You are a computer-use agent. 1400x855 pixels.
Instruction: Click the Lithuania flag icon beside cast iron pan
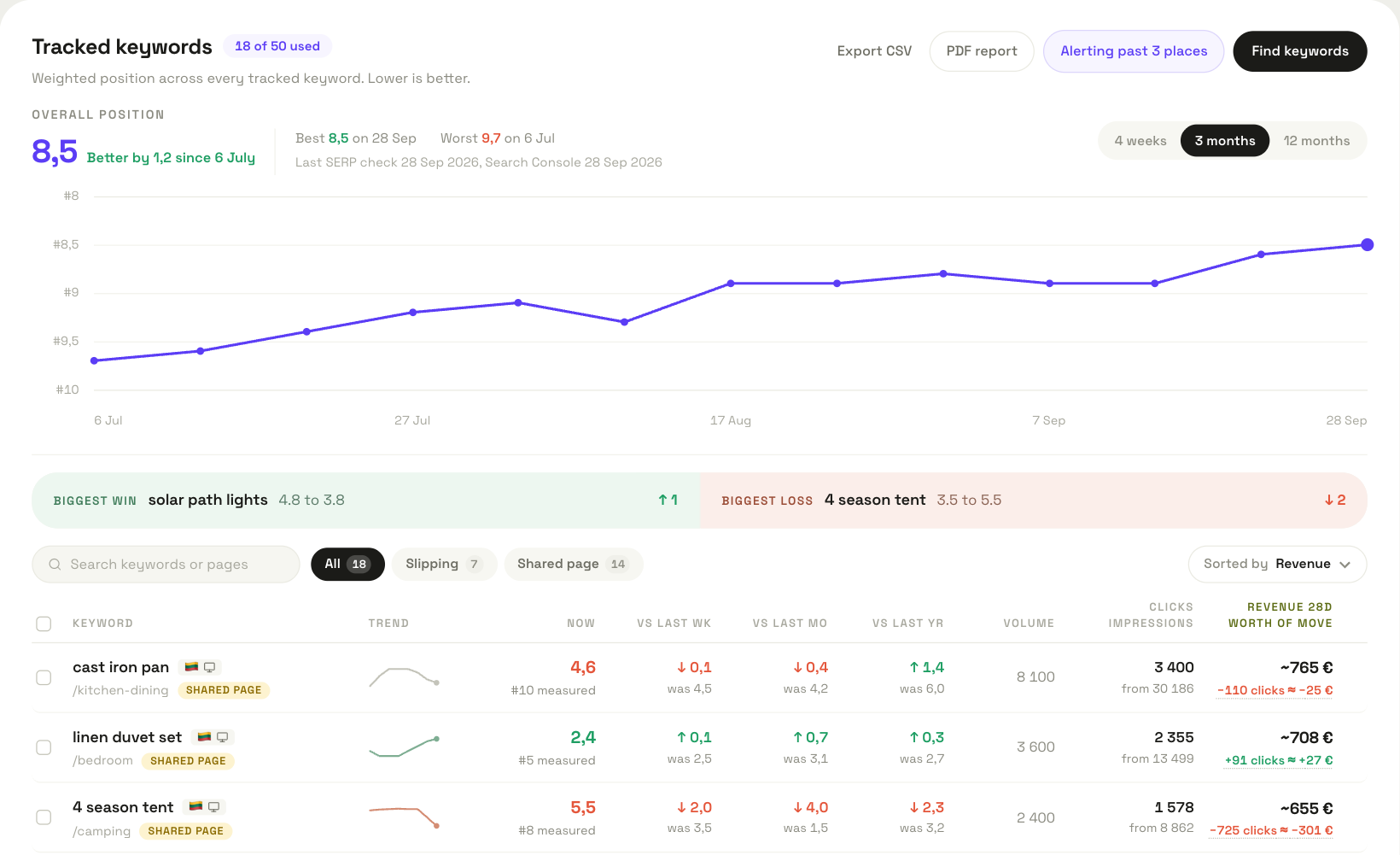coord(192,667)
